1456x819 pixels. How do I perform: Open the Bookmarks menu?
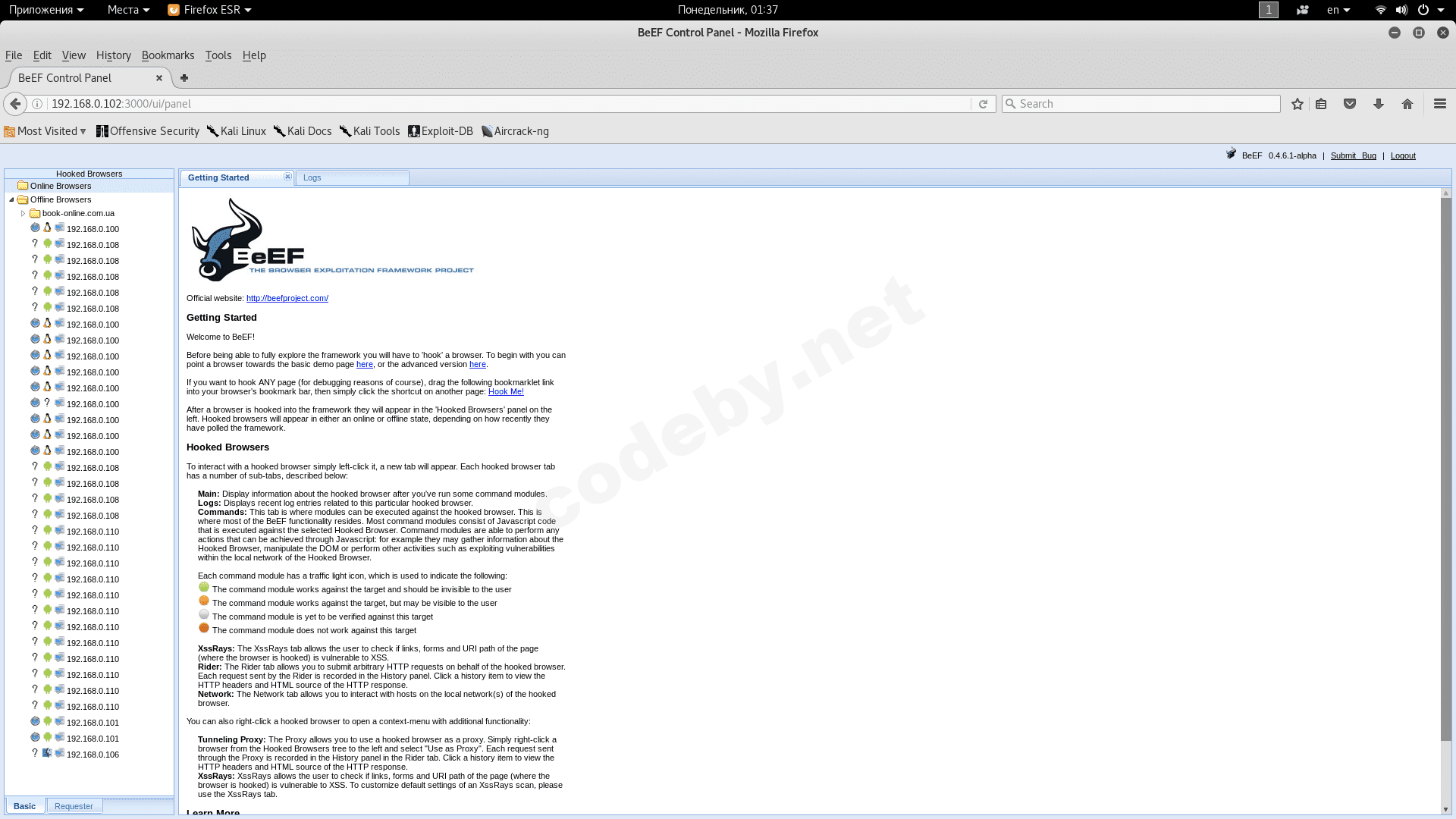168,55
